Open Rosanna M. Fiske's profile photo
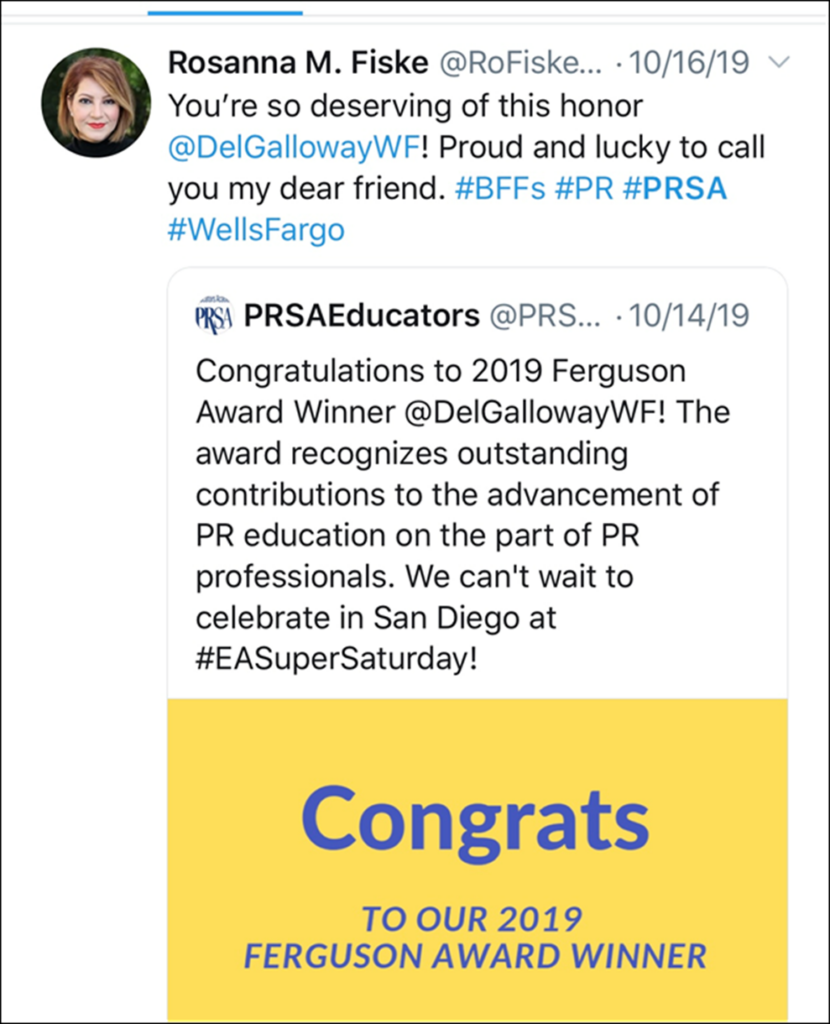This screenshot has height=1024, width=830. click(x=96, y=102)
